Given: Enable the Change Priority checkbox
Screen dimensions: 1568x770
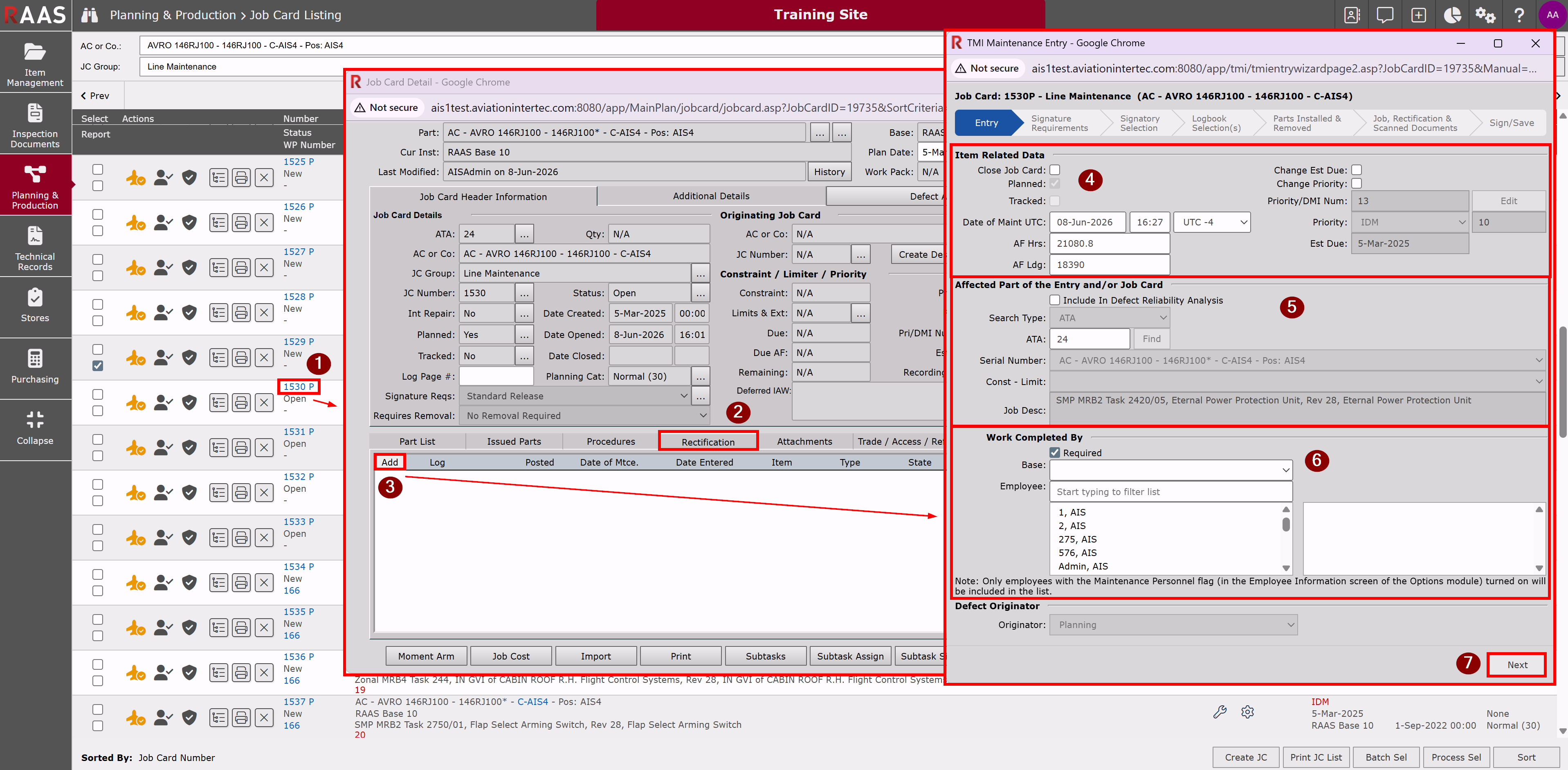Looking at the screenshot, I should 1357,184.
